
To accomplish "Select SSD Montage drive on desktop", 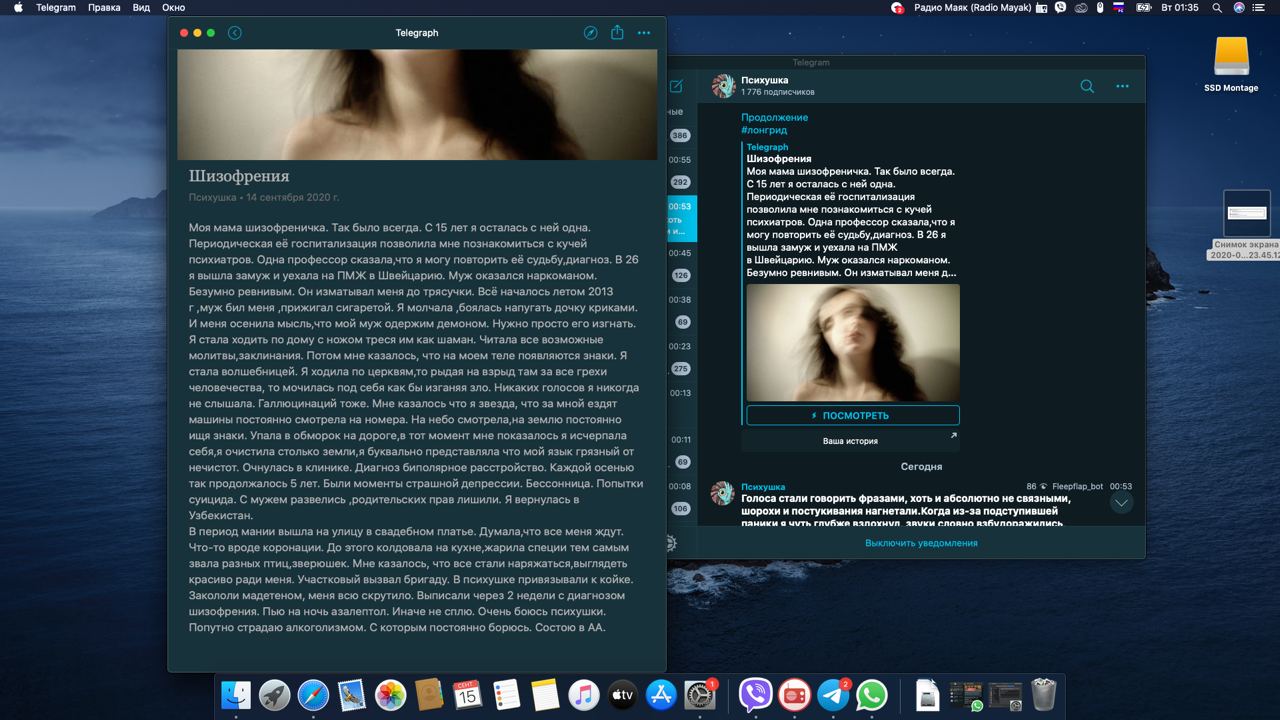I will 1232,65.
